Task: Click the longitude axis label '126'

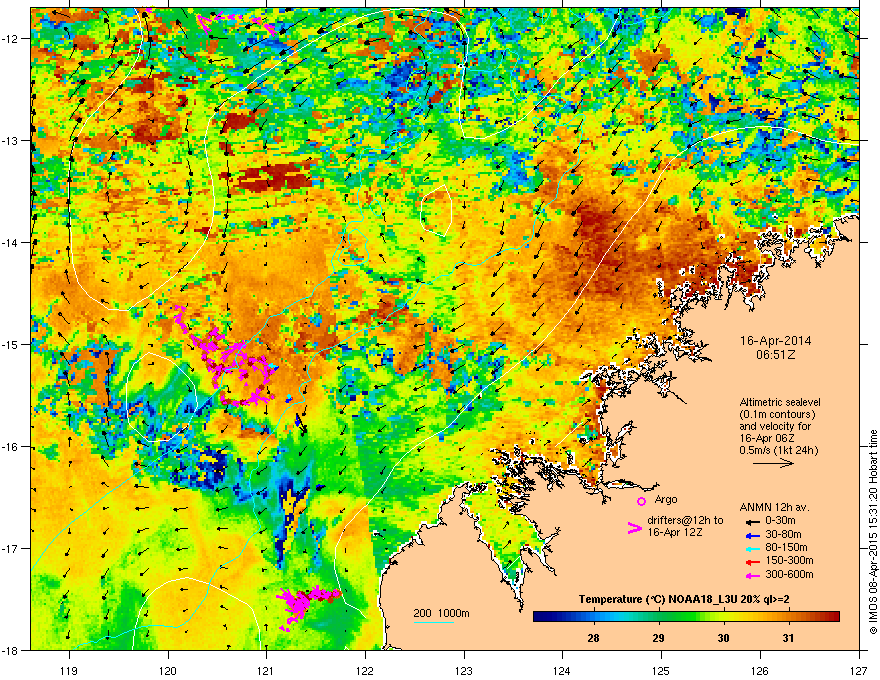Action: (x=760, y=670)
